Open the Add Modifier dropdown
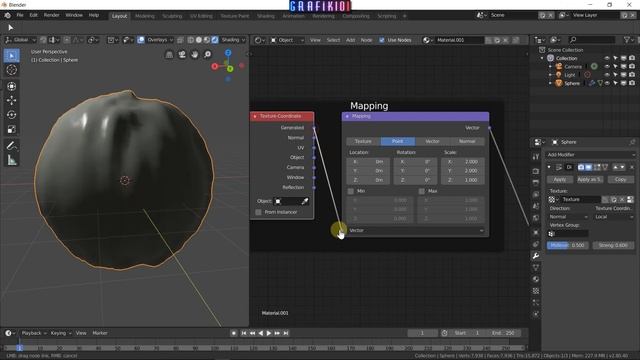The image size is (640, 360). pos(591,155)
